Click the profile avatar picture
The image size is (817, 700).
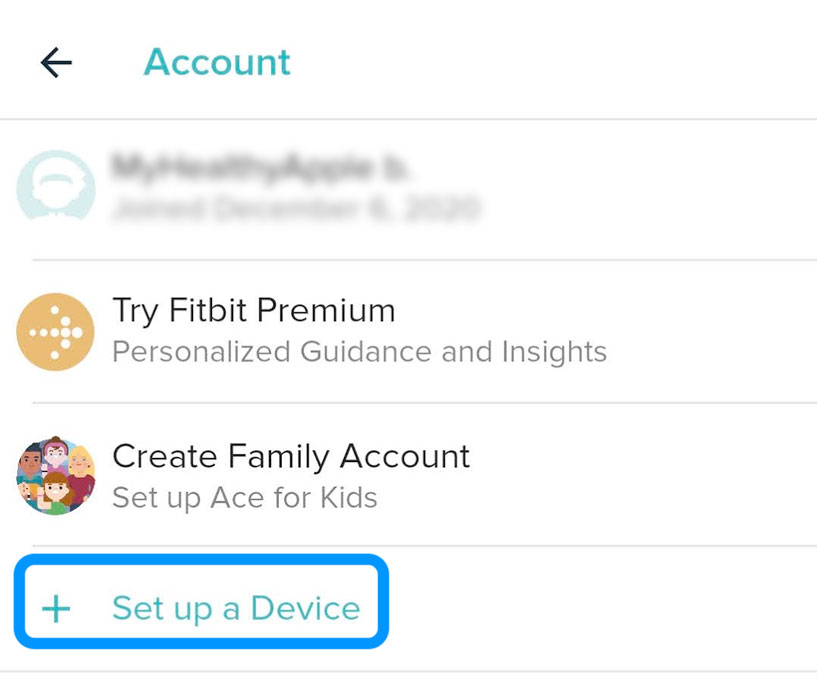pos(56,187)
